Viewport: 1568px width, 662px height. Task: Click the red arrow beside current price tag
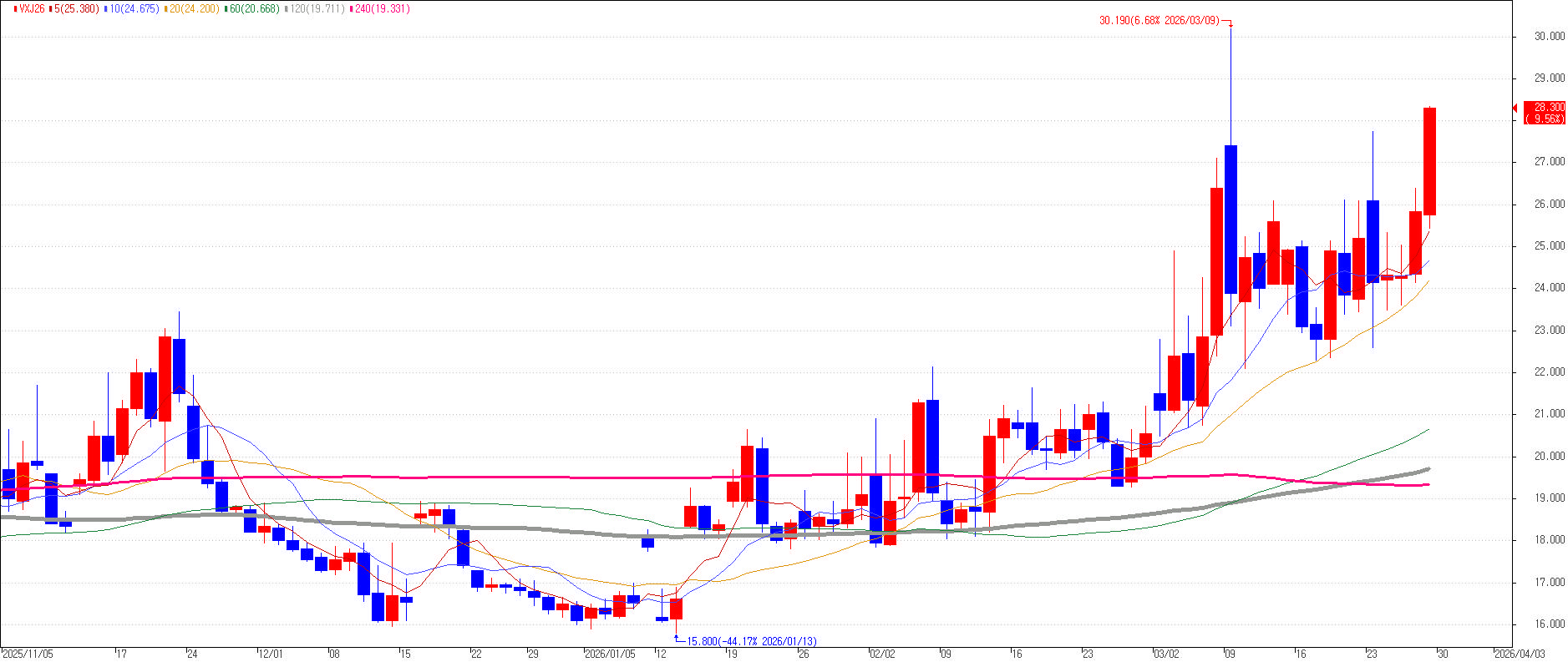pyautogui.click(x=1515, y=108)
